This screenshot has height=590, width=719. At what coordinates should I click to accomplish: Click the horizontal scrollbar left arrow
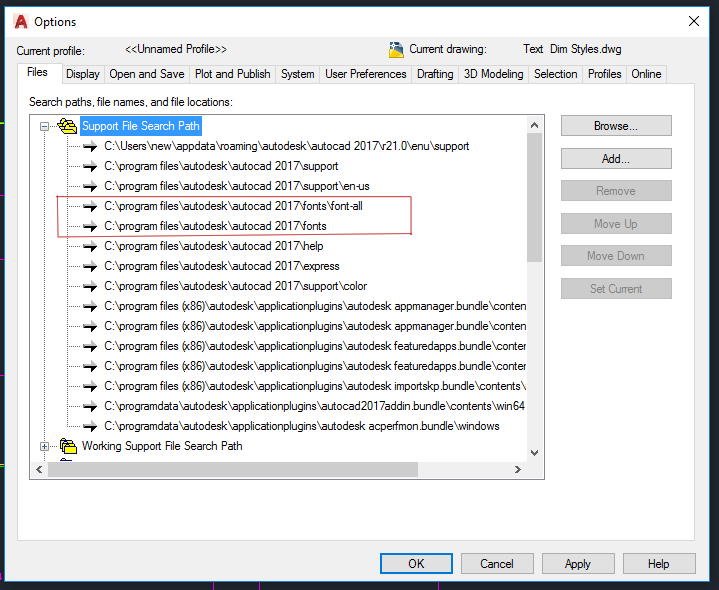click(x=39, y=469)
